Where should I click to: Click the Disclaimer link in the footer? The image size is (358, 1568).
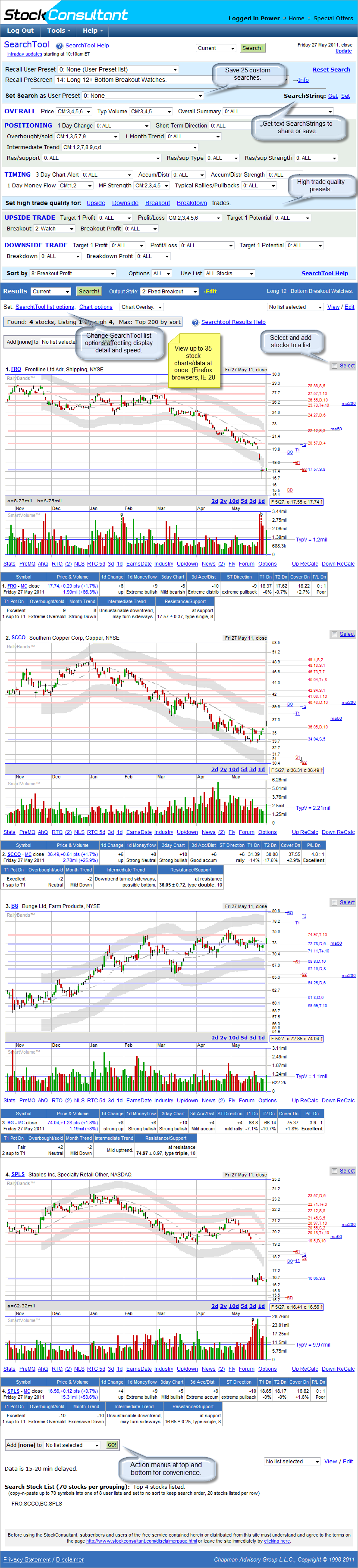[69, 1559]
